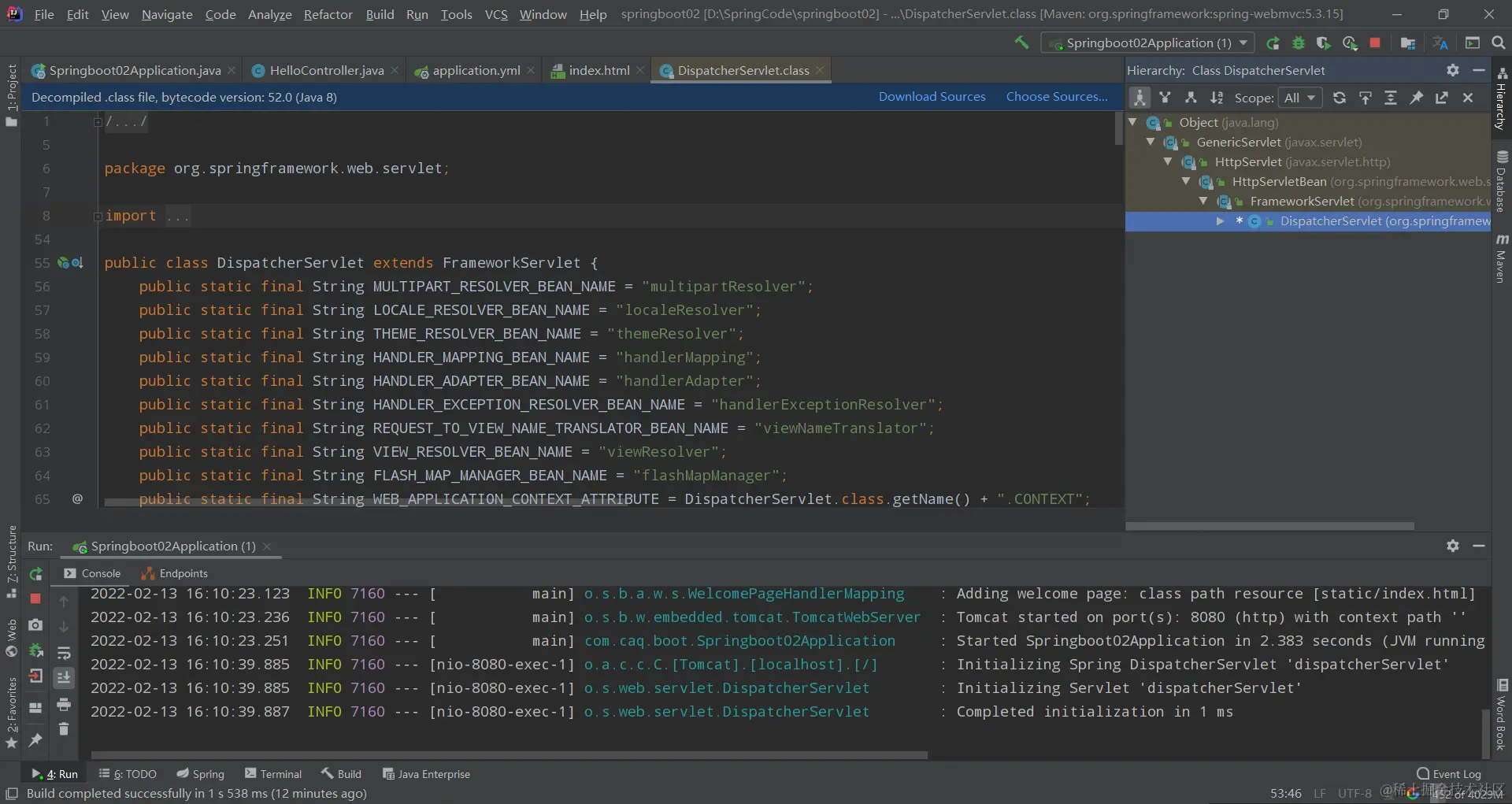Expand the DispatcherServlet hierarchy node

tap(1221, 221)
